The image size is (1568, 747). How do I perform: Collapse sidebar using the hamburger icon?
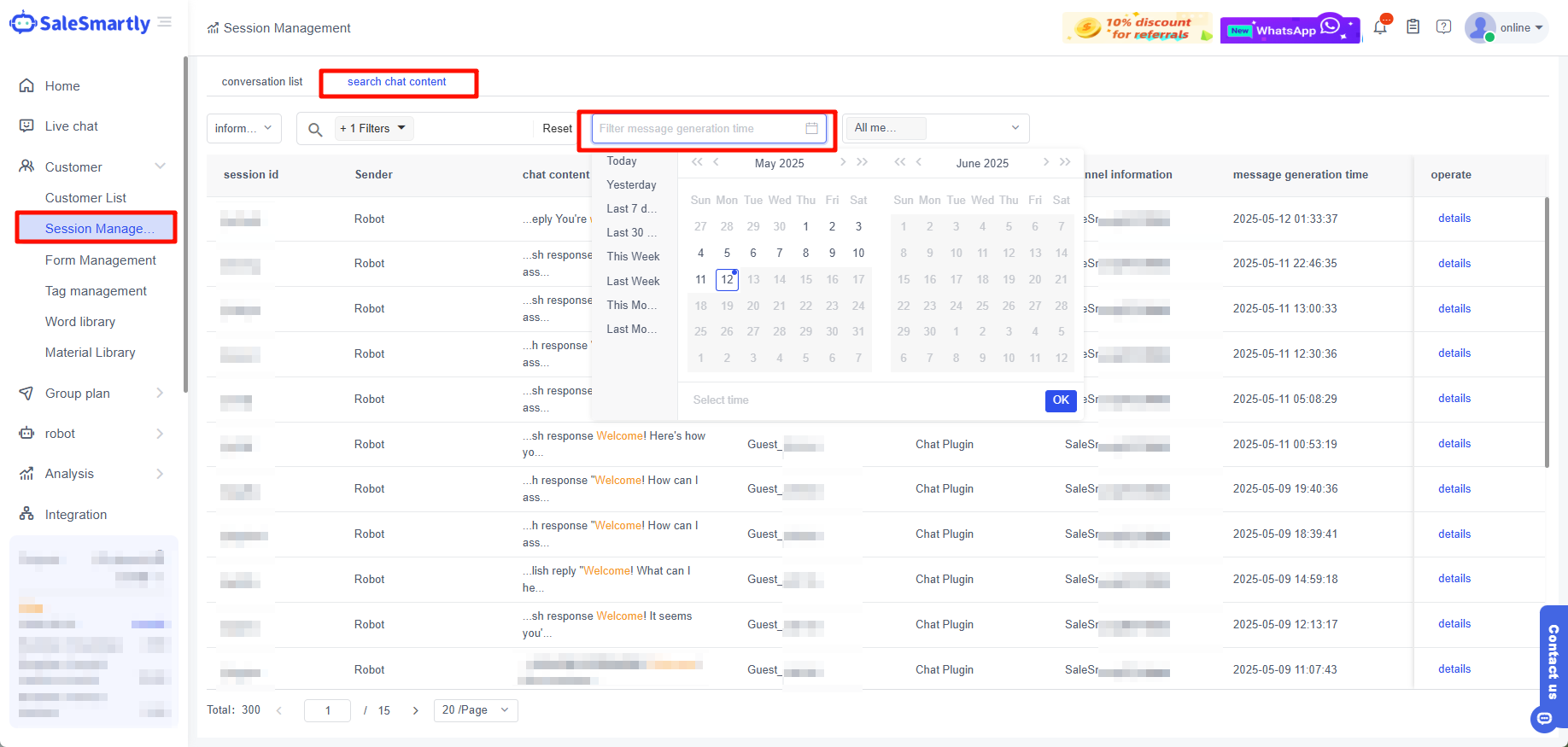point(165,22)
